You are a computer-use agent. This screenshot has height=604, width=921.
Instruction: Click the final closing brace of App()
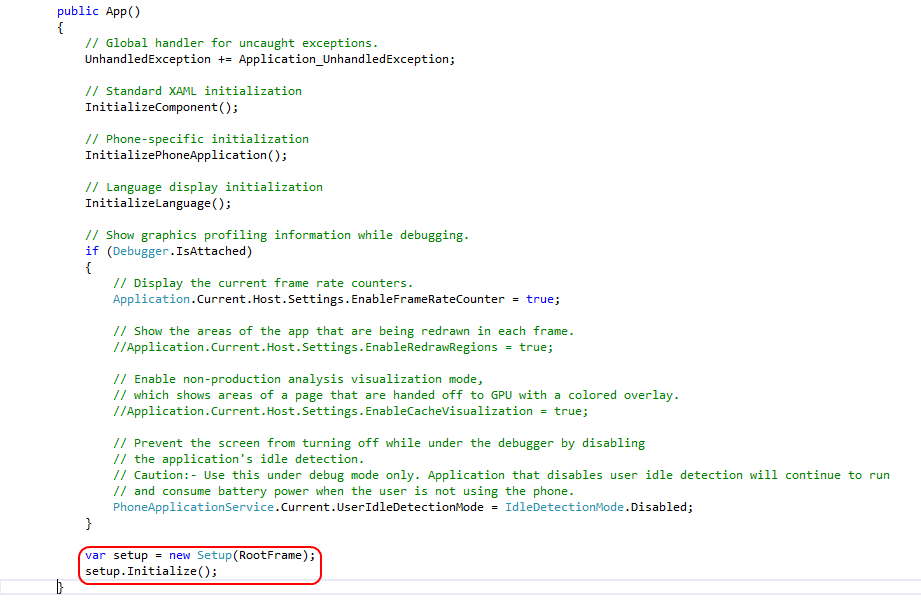[60, 589]
